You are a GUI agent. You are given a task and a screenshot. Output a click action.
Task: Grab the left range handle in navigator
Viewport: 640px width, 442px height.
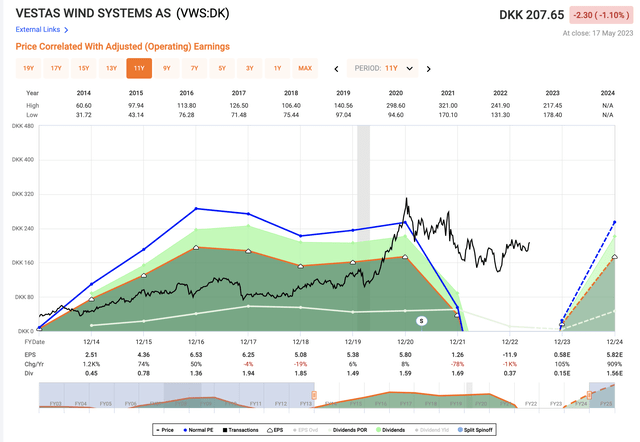(x=314, y=395)
